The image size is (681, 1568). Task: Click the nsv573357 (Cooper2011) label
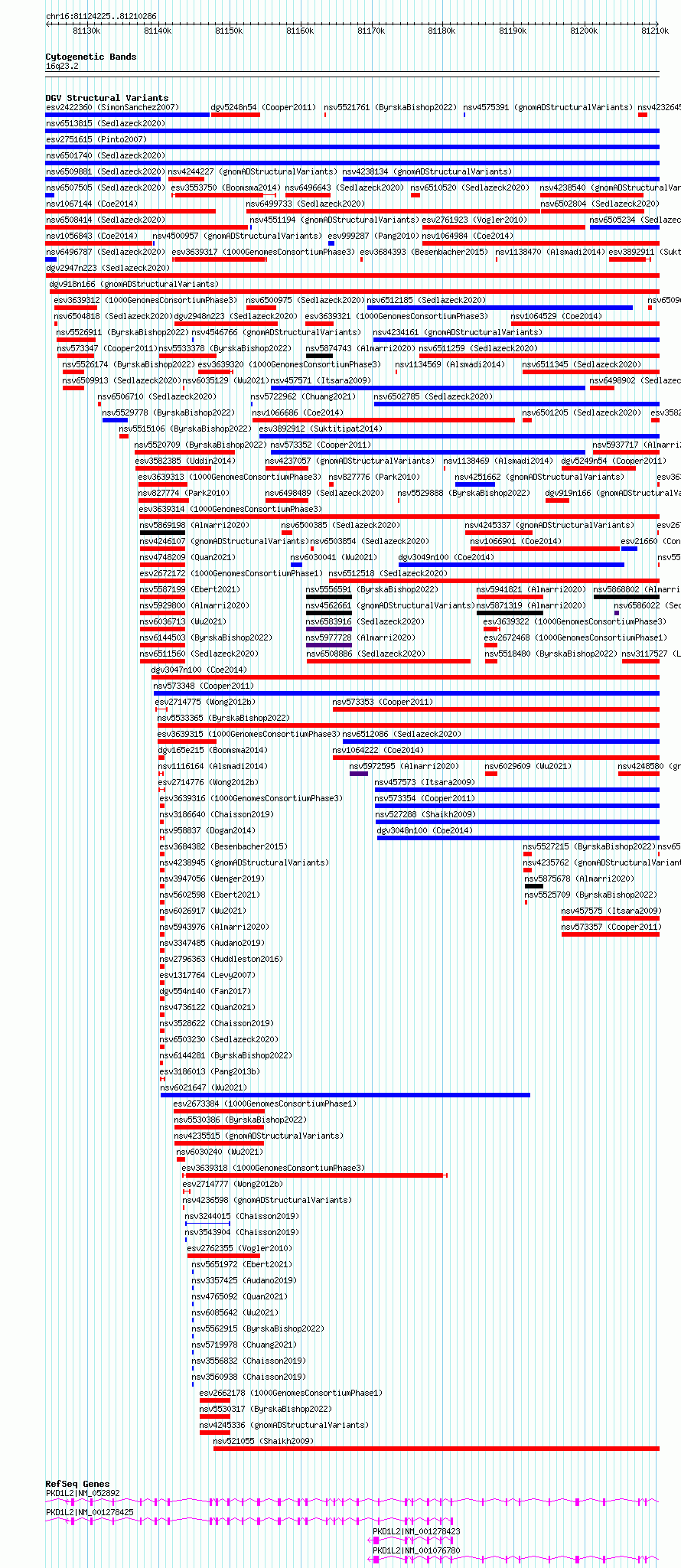(611, 927)
